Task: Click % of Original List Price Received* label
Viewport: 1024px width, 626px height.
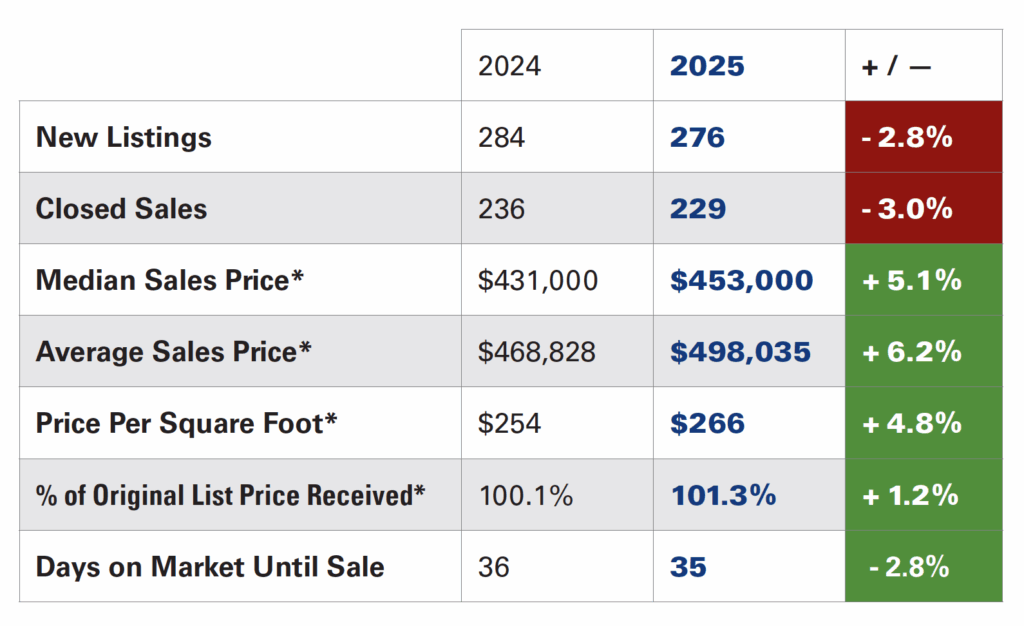Action: tap(231, 495)
